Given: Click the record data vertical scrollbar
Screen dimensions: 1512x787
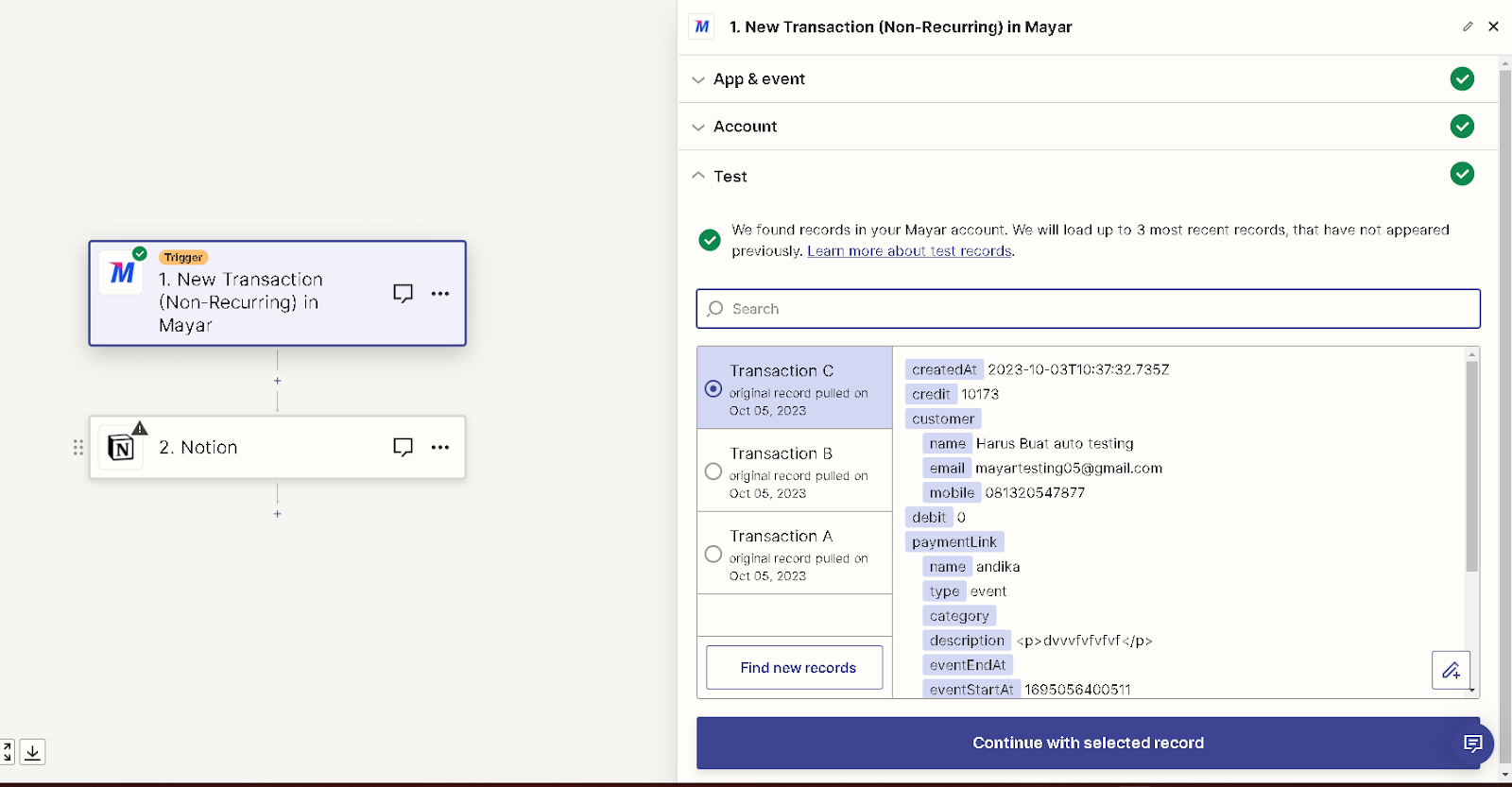Looking at the screenshot, I should coord(1471,466).
